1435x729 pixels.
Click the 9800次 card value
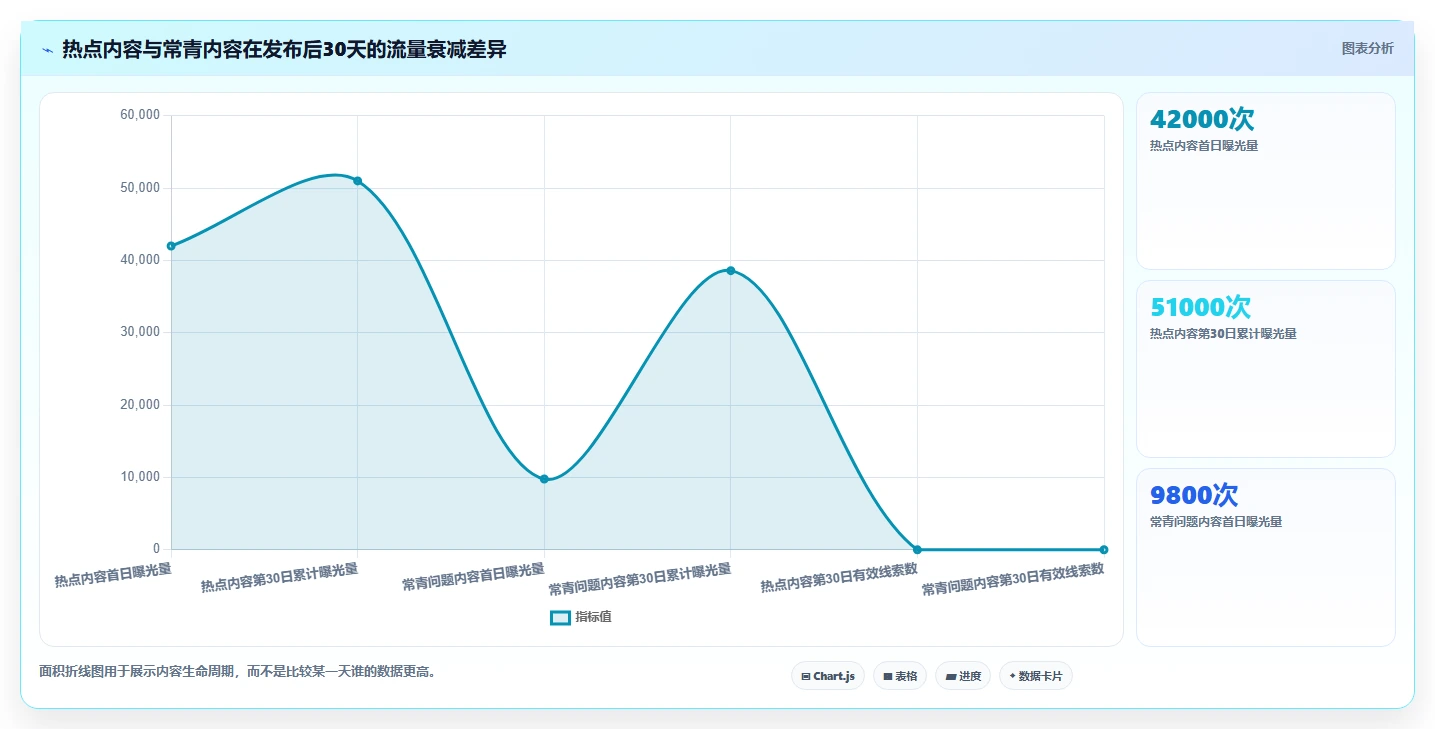1194,495
